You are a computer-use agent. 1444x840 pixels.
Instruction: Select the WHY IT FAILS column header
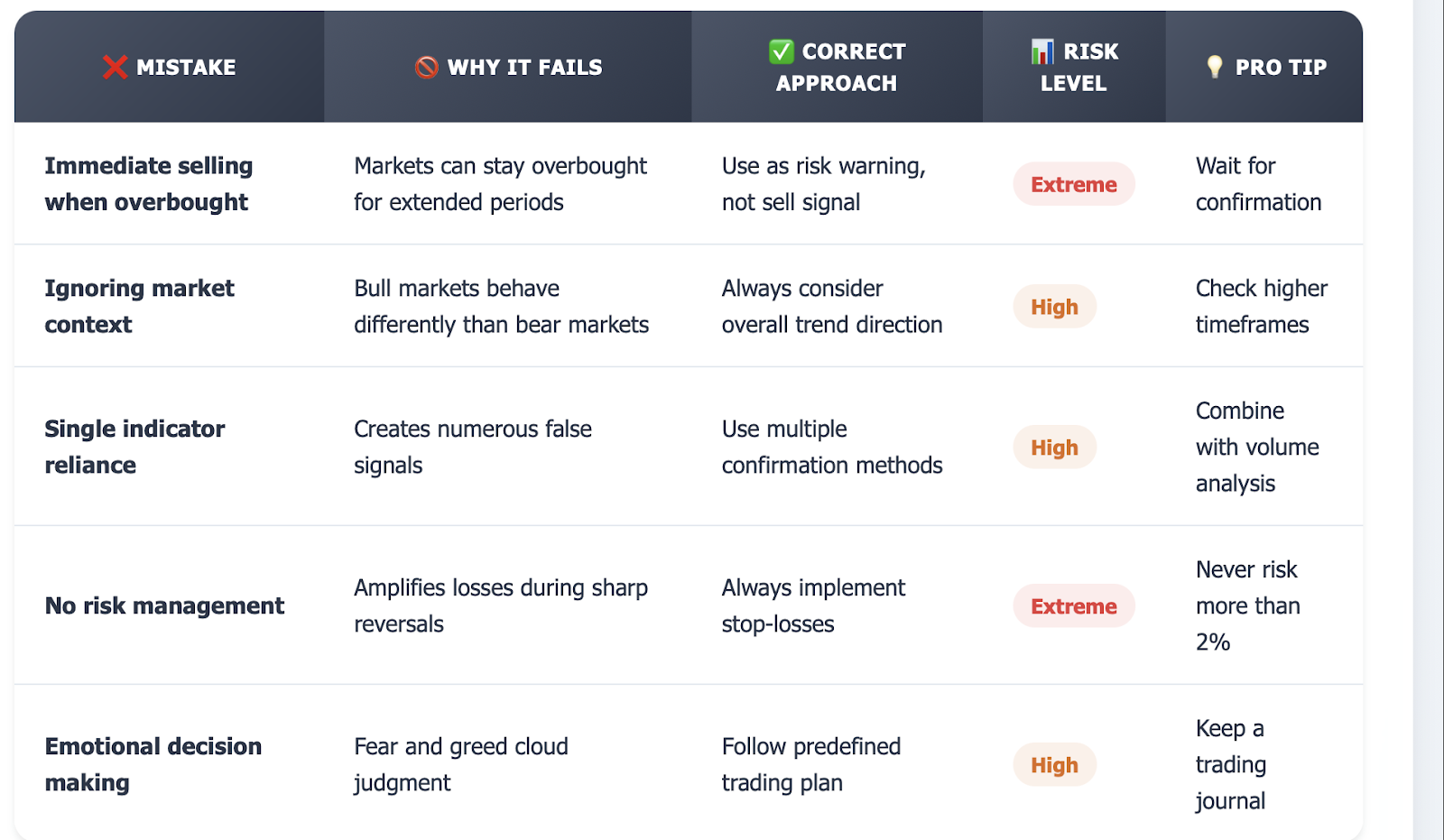508,67
